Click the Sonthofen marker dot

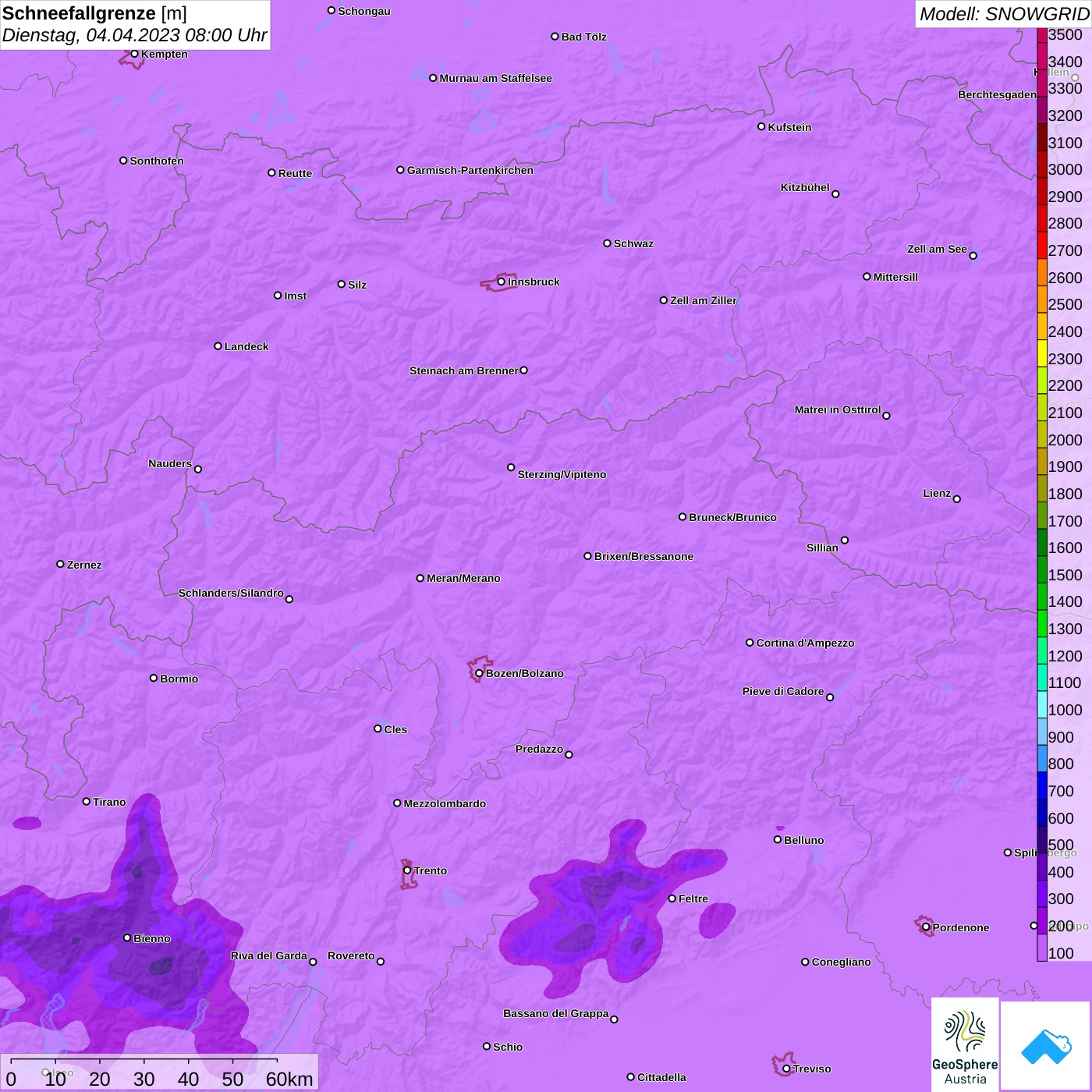tap(123, 161)
